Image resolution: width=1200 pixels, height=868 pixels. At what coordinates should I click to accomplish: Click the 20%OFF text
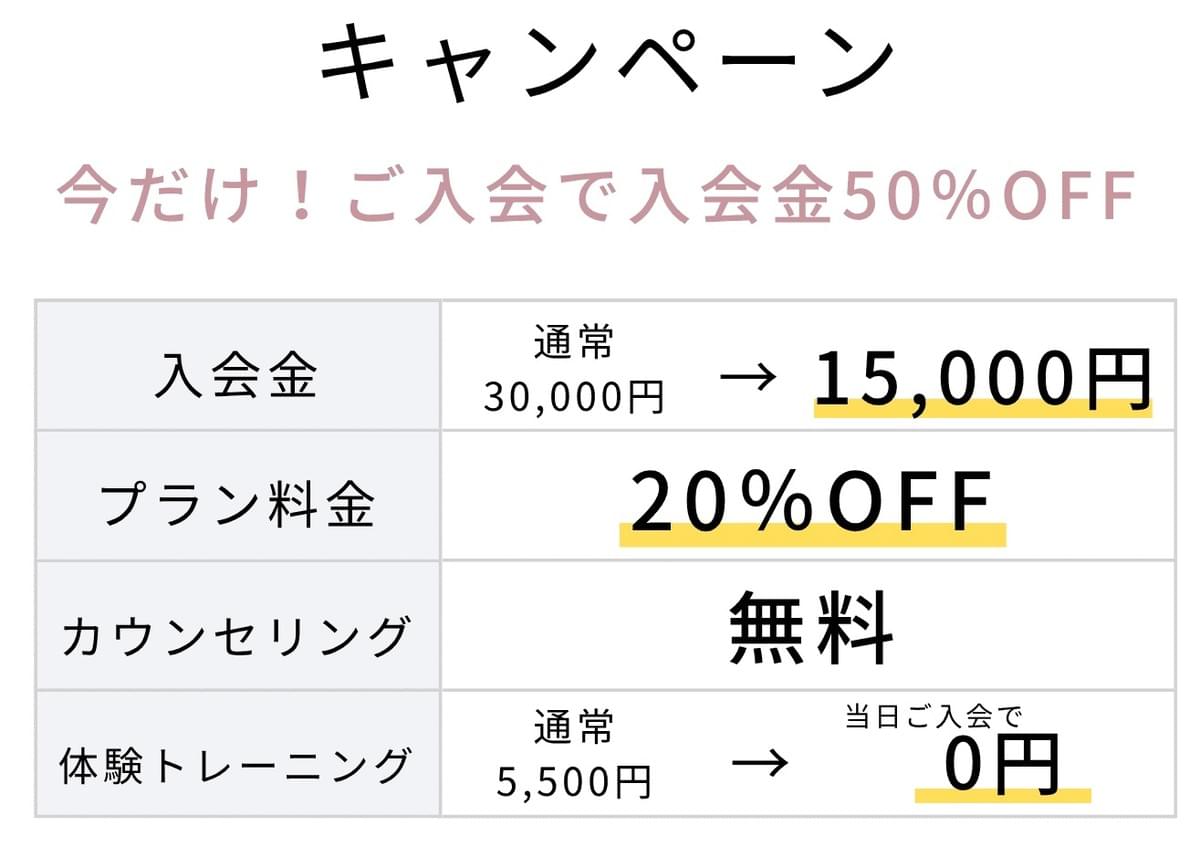point(811,501)
